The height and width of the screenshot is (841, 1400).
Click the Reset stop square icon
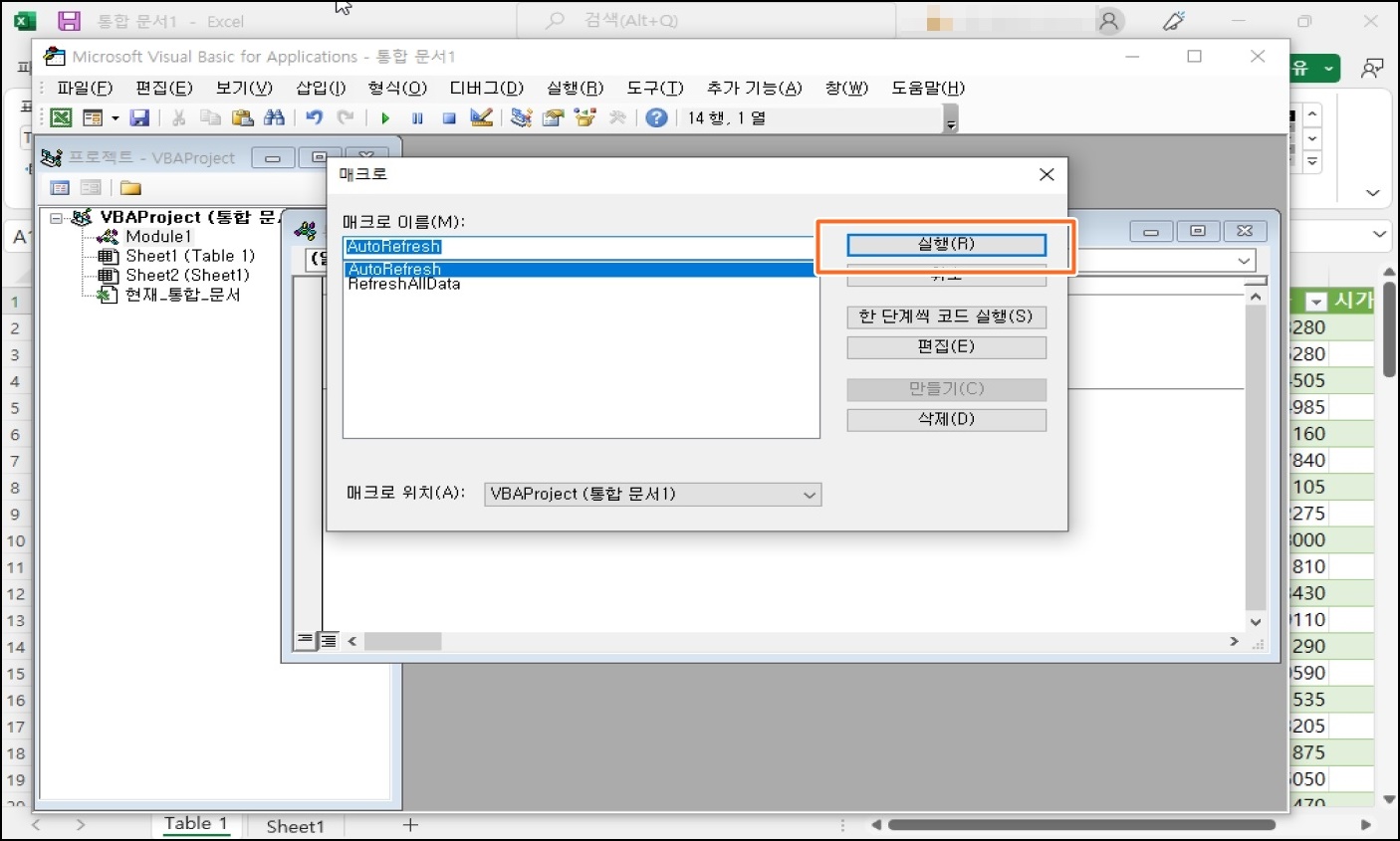click(x=449, y=118)
